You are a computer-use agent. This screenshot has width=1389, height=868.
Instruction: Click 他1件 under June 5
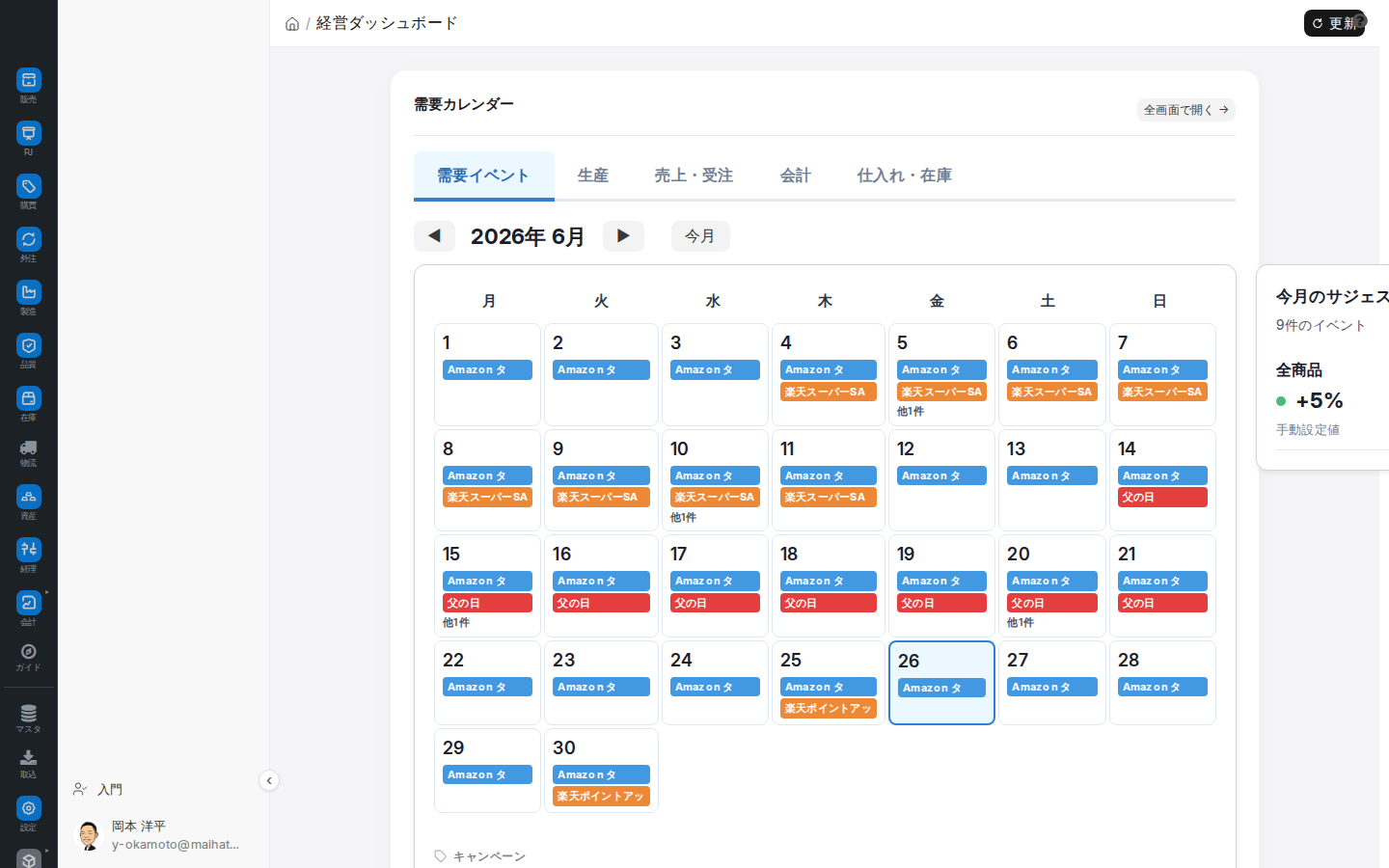(911, 412)
